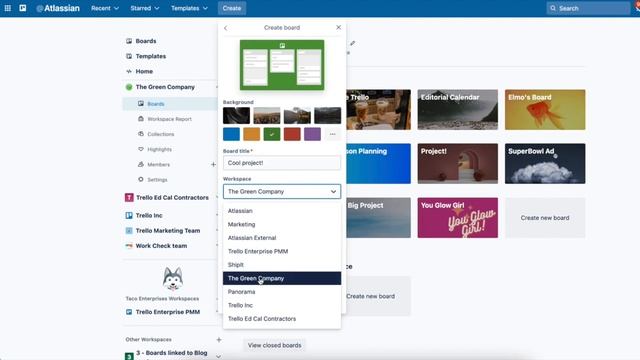
Task: Click View closed boards button
Action: tap(275, 345)
